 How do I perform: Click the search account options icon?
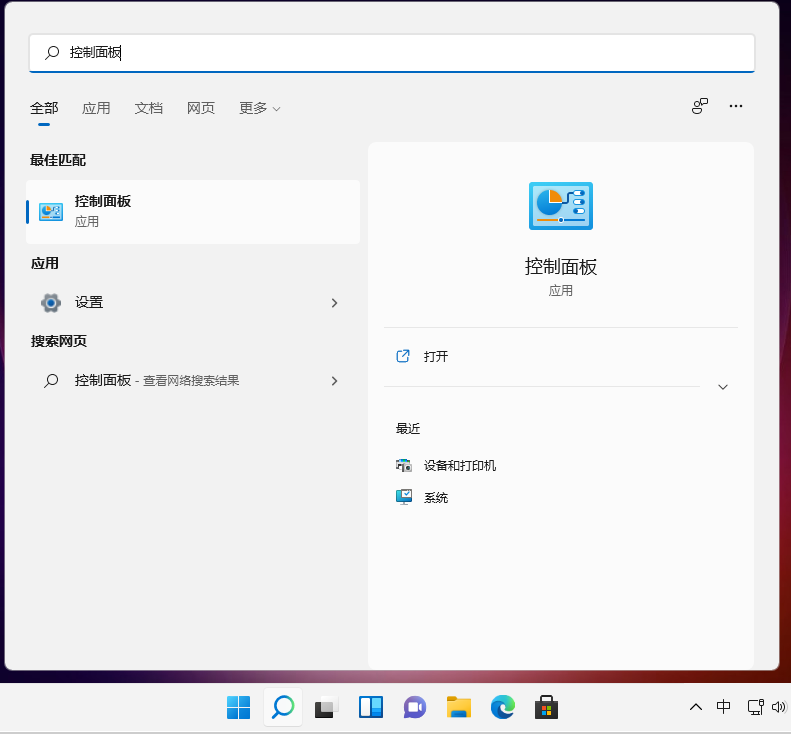[700, 106]
